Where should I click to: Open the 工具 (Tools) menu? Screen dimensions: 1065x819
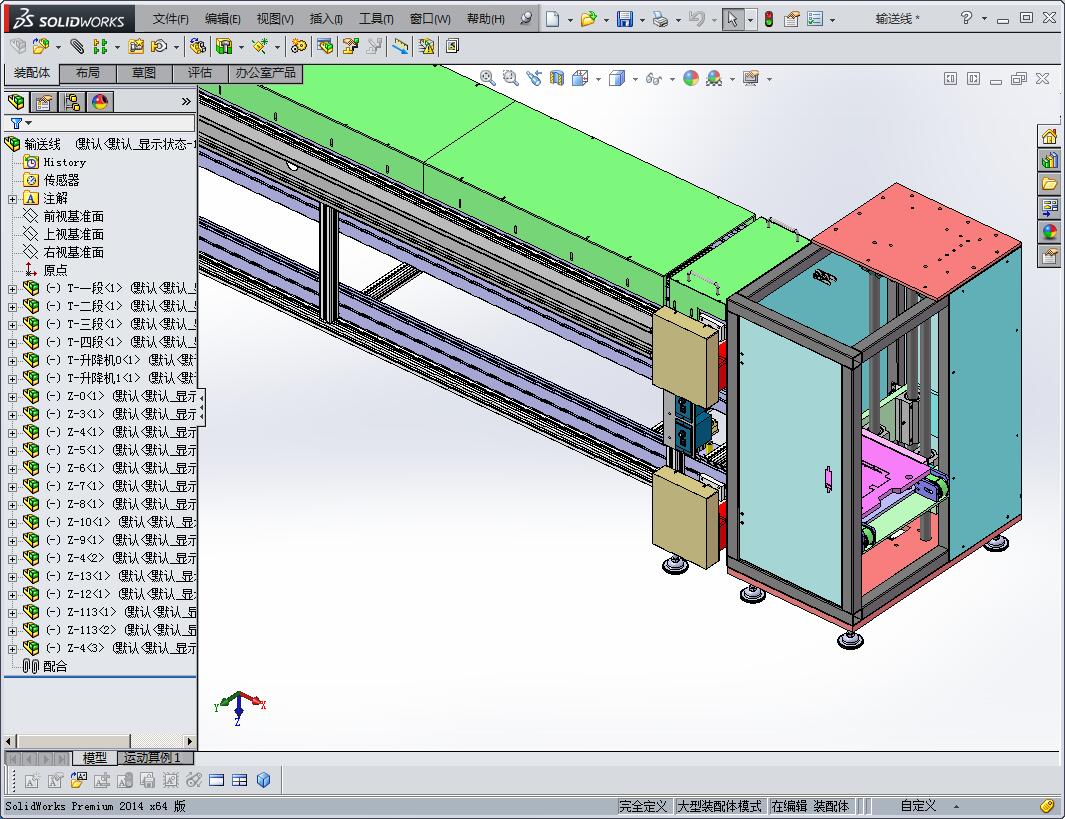(x=376, y=19)
